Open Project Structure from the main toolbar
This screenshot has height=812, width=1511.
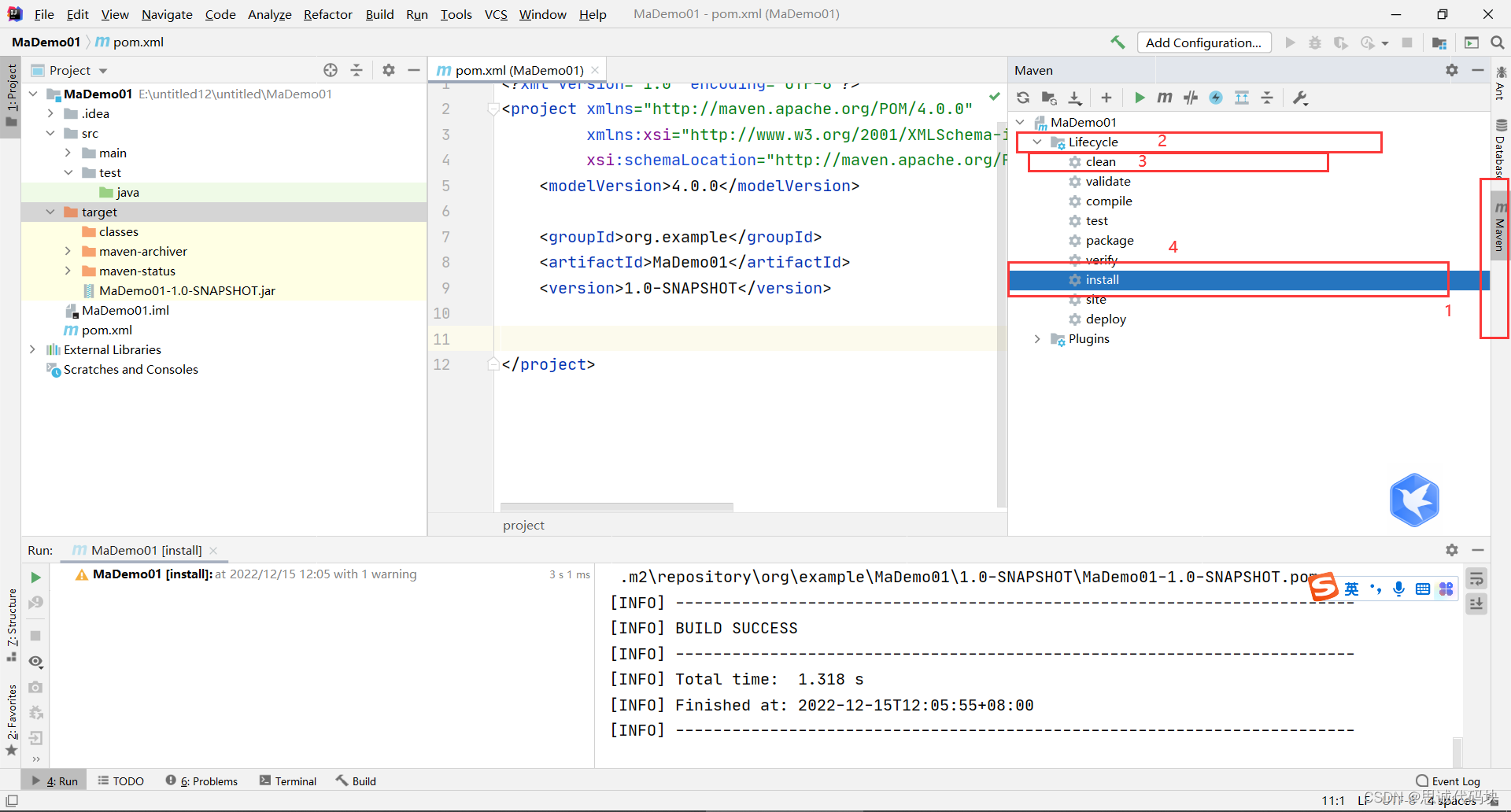pyautogui.click(x=1439, y=42)
